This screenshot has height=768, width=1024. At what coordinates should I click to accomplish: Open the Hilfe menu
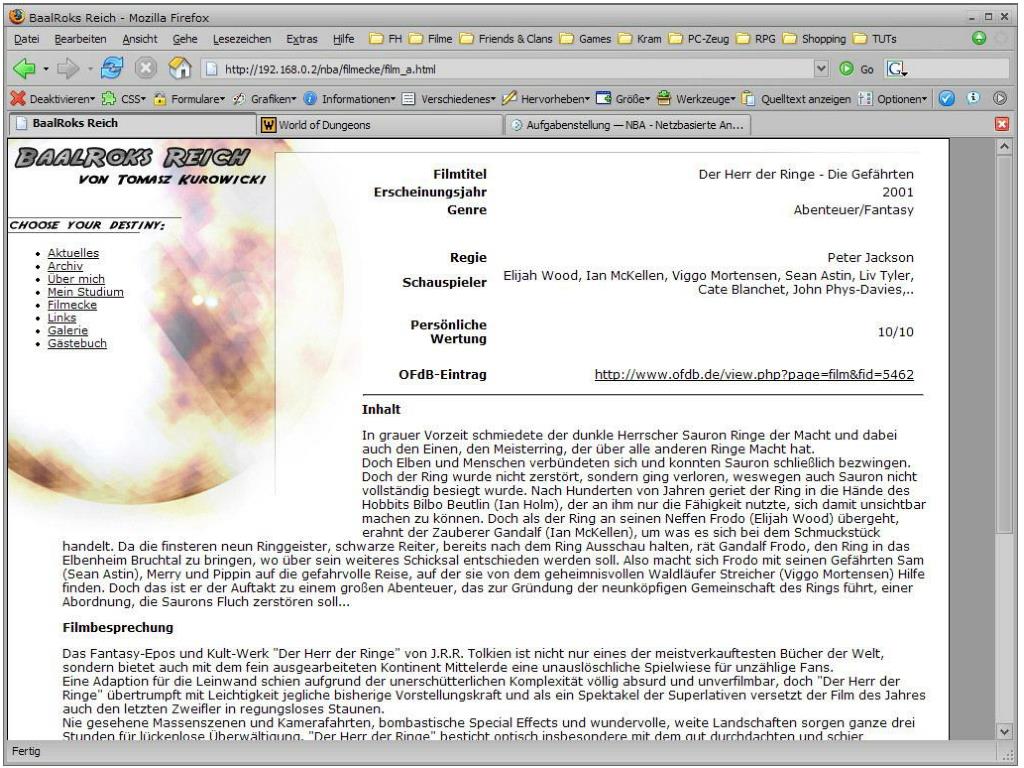point(344,39)
